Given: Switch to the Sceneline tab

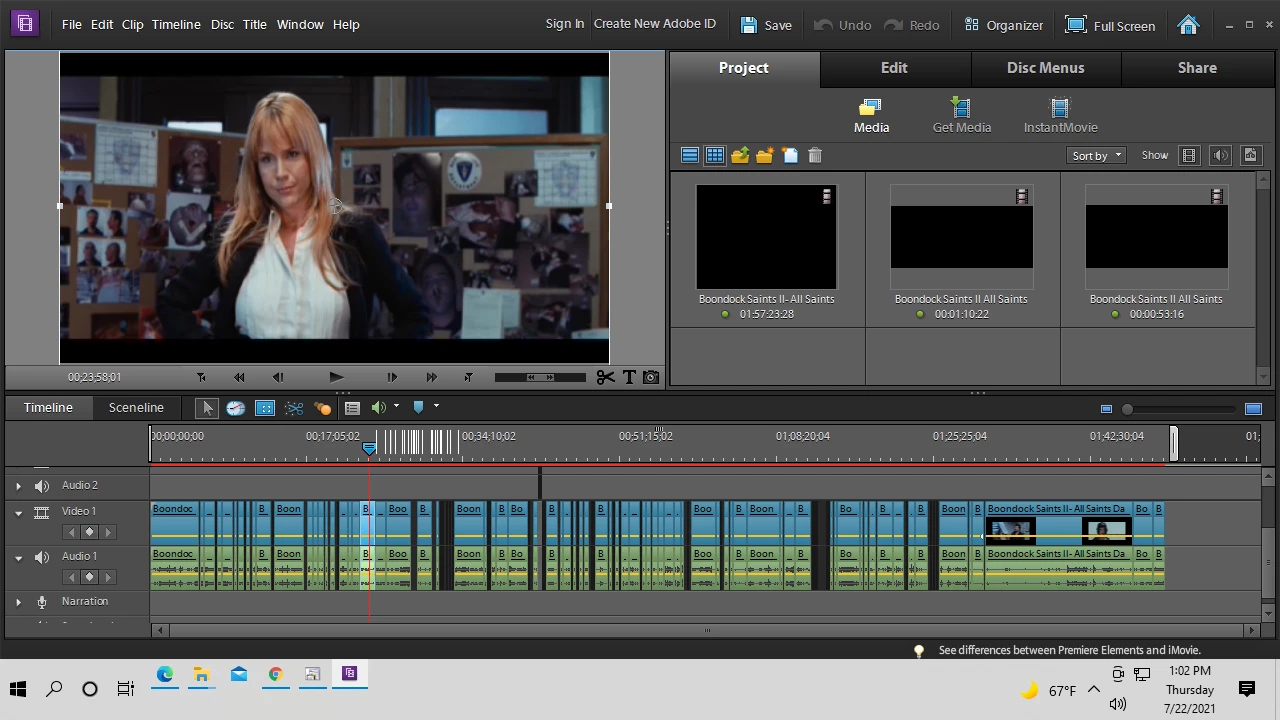Looking at the screenshot, I should (x=136, y=408).
